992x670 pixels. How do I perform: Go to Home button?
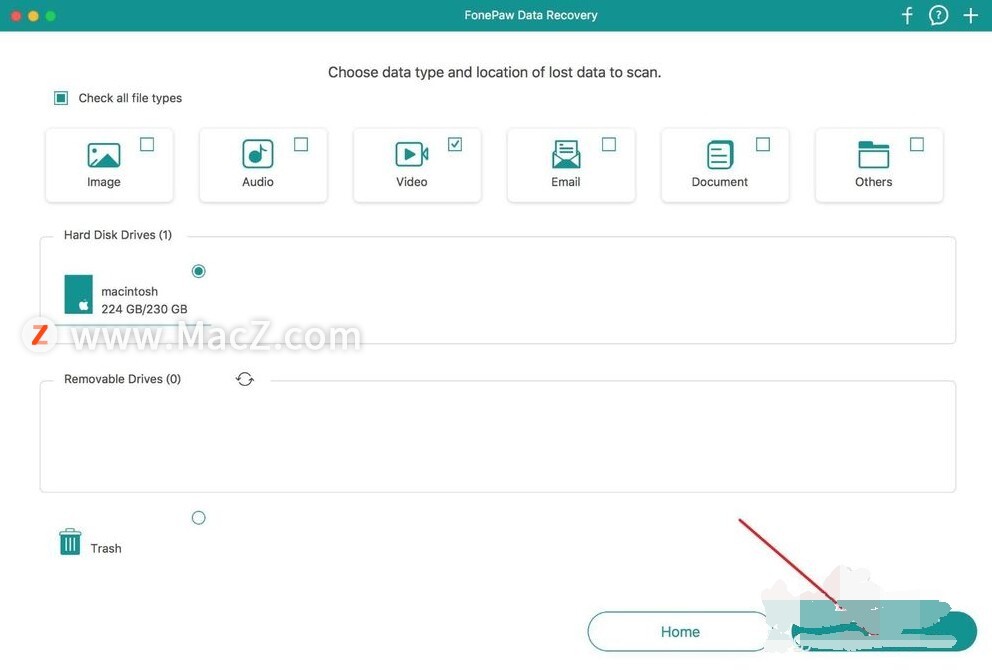680,631
